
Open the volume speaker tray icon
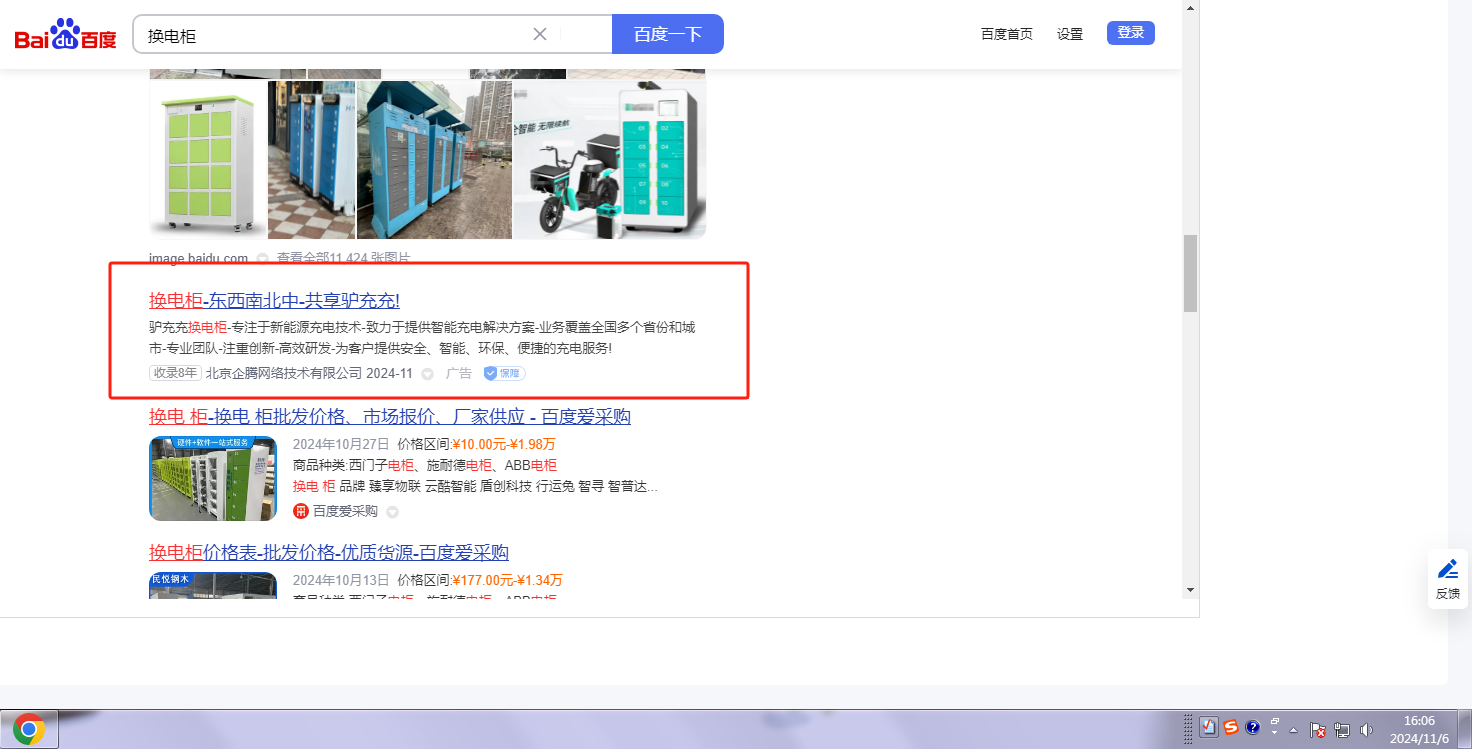coord(1367,730)
